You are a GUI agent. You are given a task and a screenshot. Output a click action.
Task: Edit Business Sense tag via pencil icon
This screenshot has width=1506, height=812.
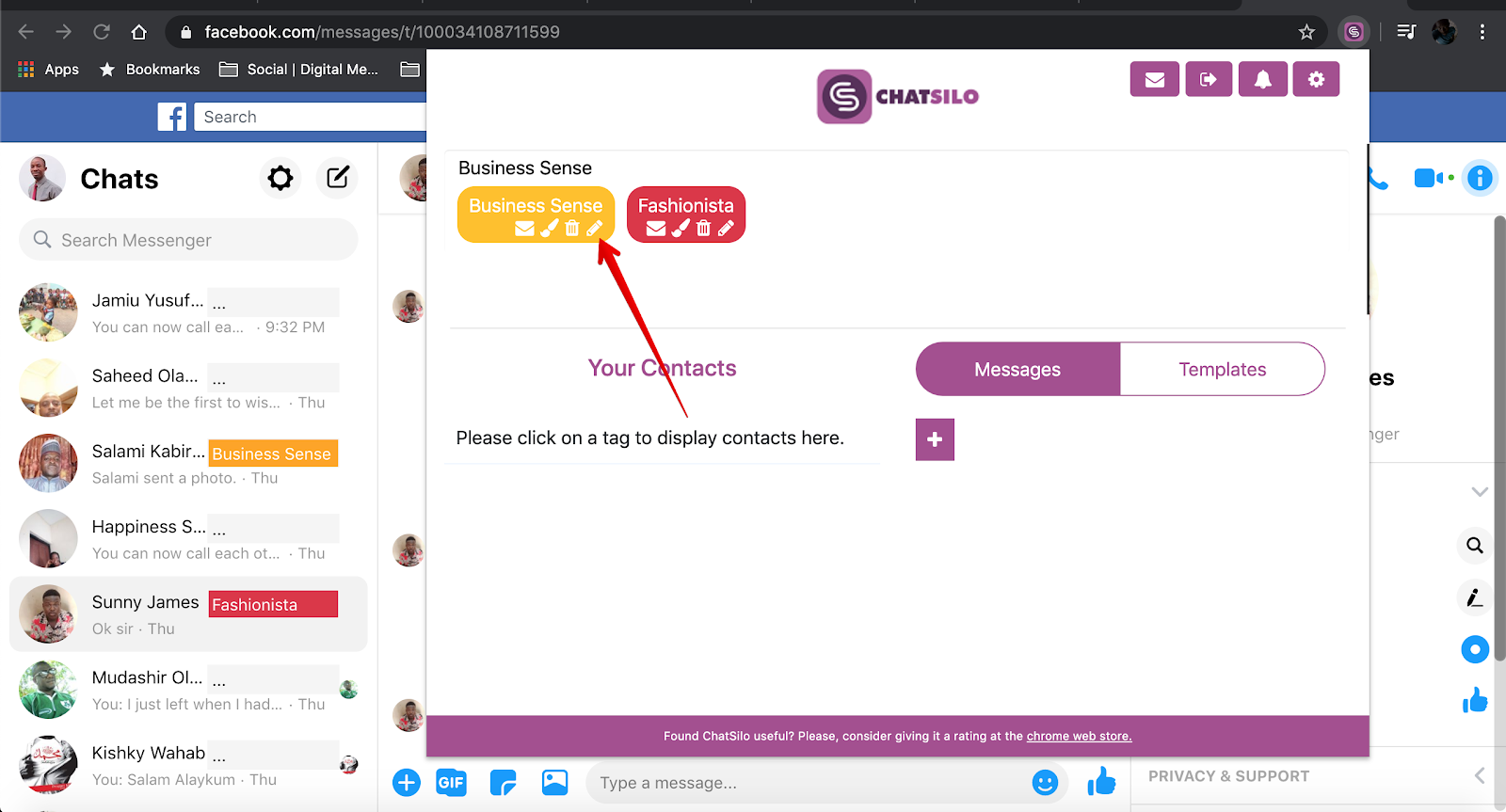(x=595, y=228)
